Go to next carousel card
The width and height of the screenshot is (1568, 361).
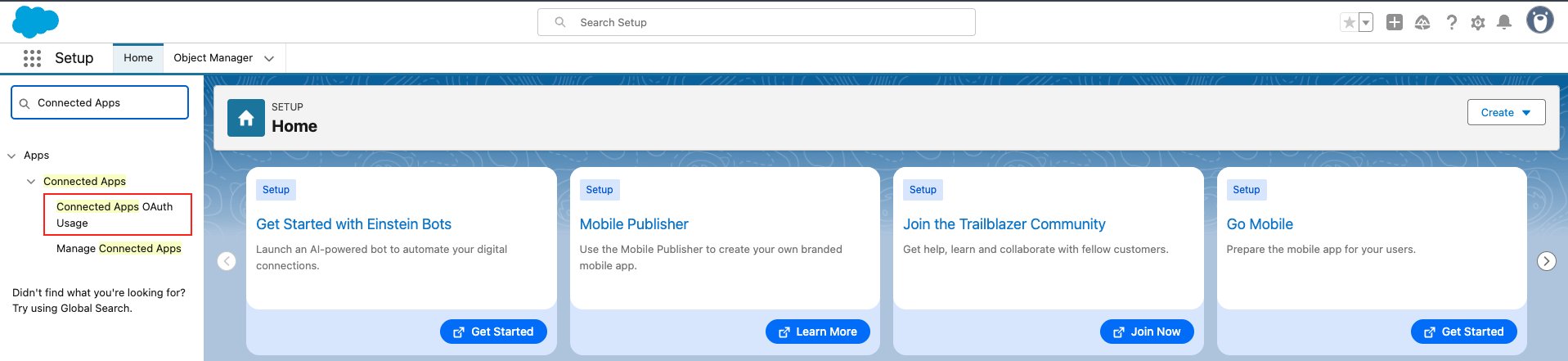coord(1546,261)
